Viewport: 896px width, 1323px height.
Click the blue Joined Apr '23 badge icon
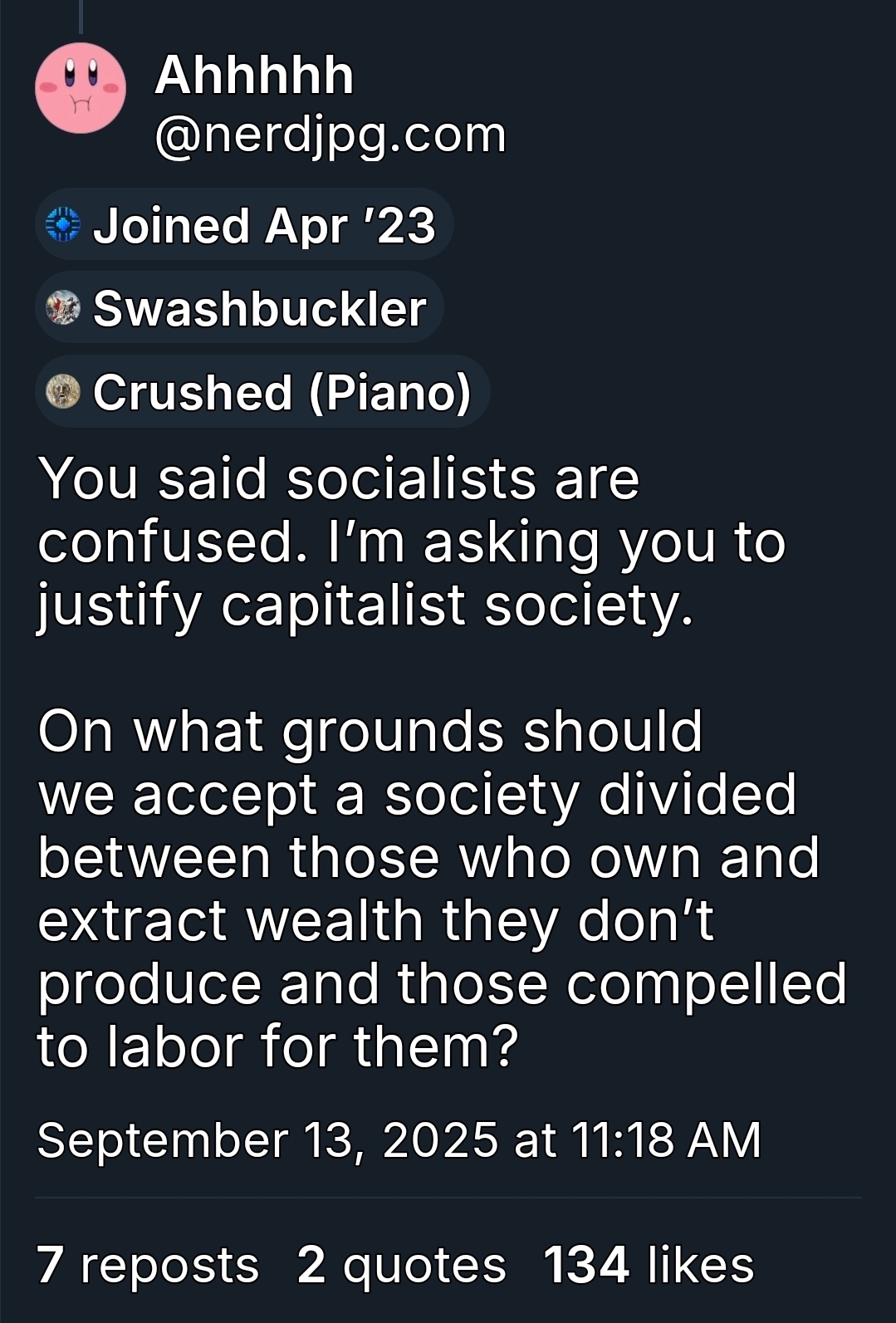(62, 225)
